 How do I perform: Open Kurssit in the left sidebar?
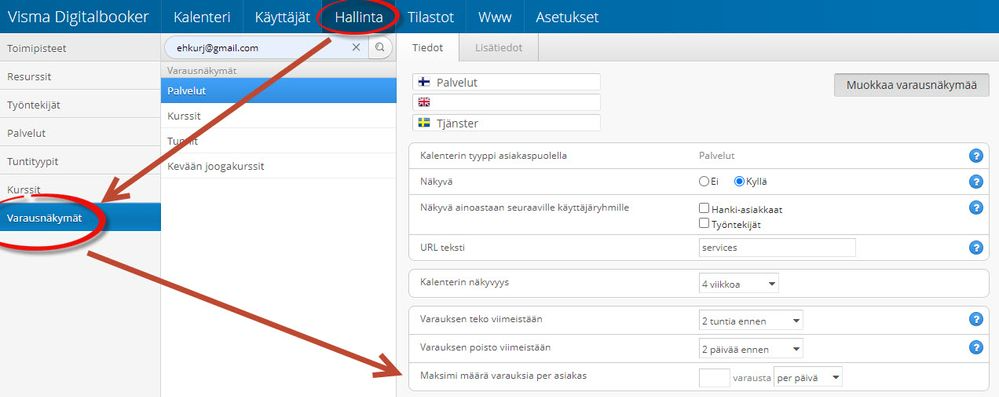tap(80, 189)
